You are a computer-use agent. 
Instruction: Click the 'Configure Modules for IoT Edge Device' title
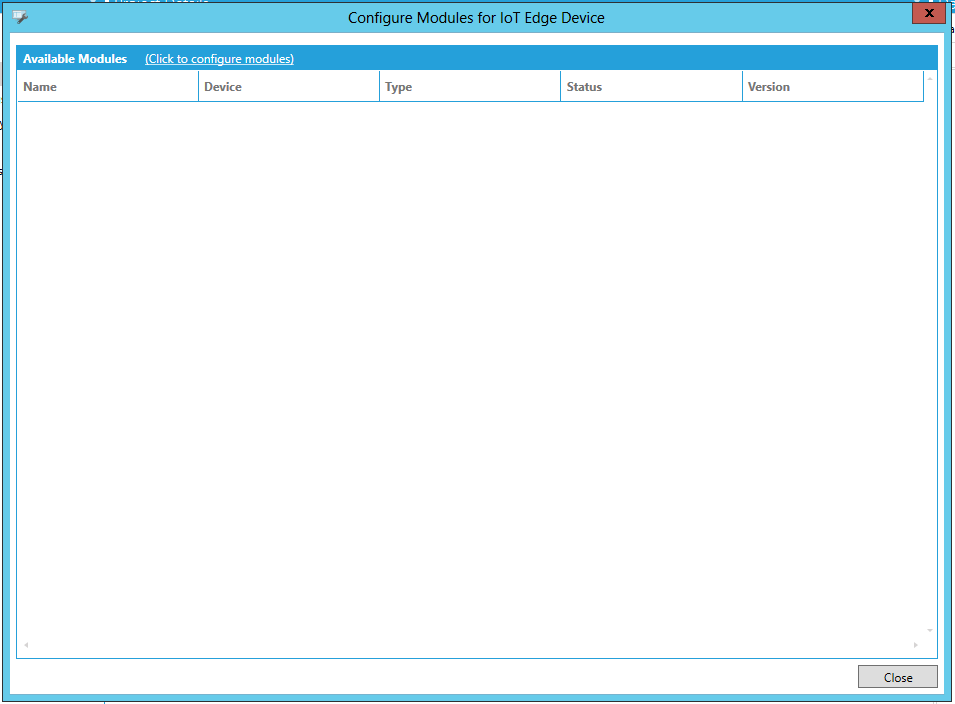pos(476,18)
